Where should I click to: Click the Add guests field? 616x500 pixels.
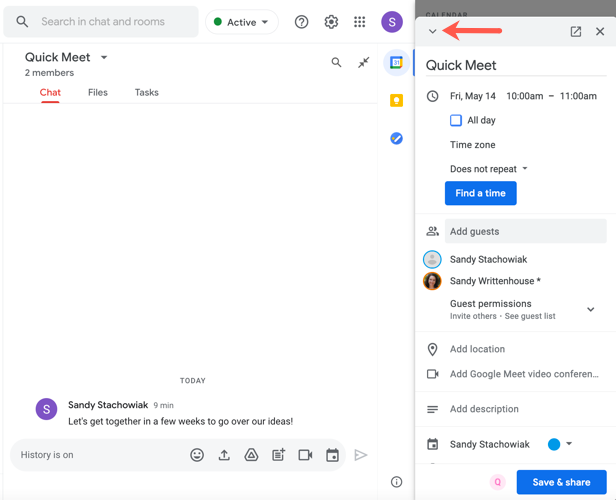tap(526, 231)
